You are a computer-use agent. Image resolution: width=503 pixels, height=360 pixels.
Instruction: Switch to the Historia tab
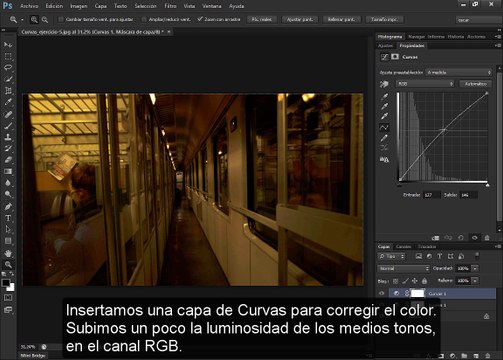coord(455,36)
